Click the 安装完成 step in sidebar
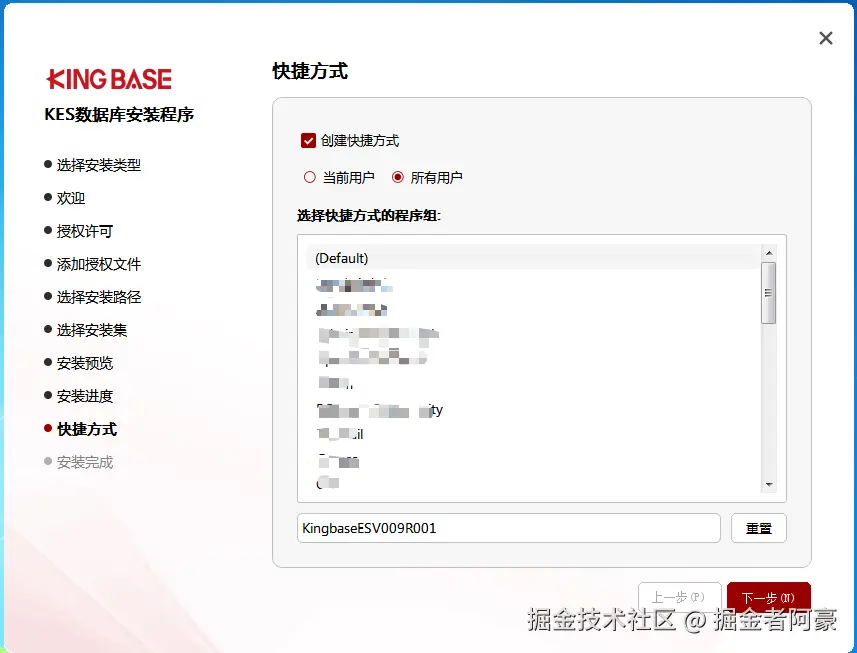 coord(79,462)
